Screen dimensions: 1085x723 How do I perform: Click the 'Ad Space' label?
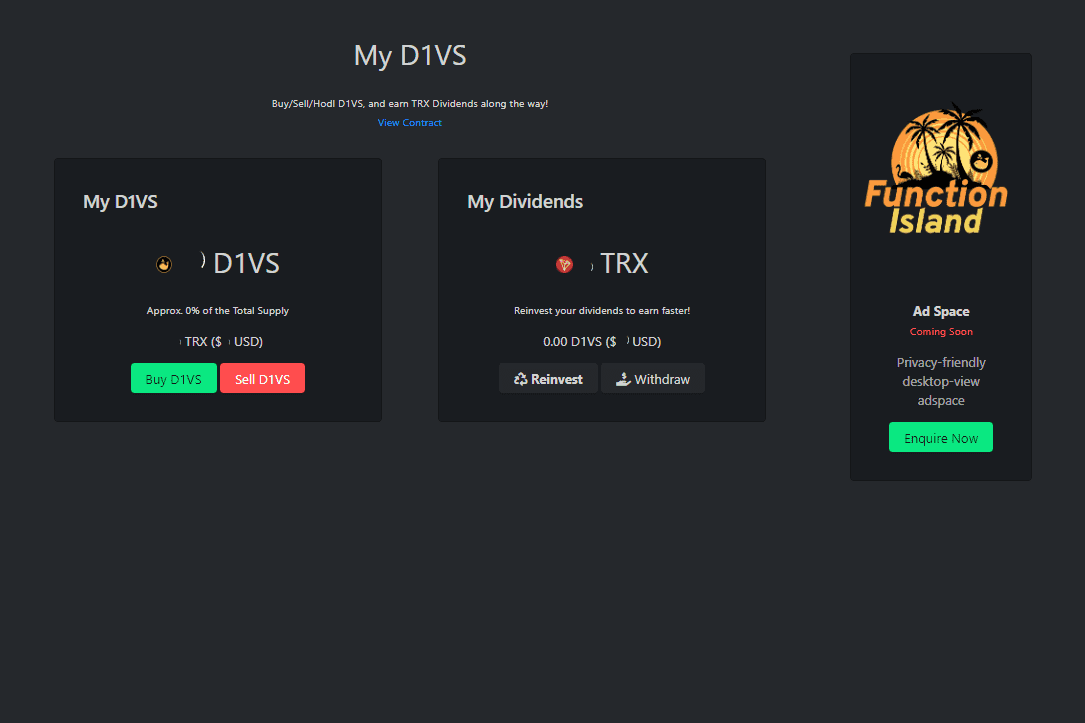click(940, 311)
